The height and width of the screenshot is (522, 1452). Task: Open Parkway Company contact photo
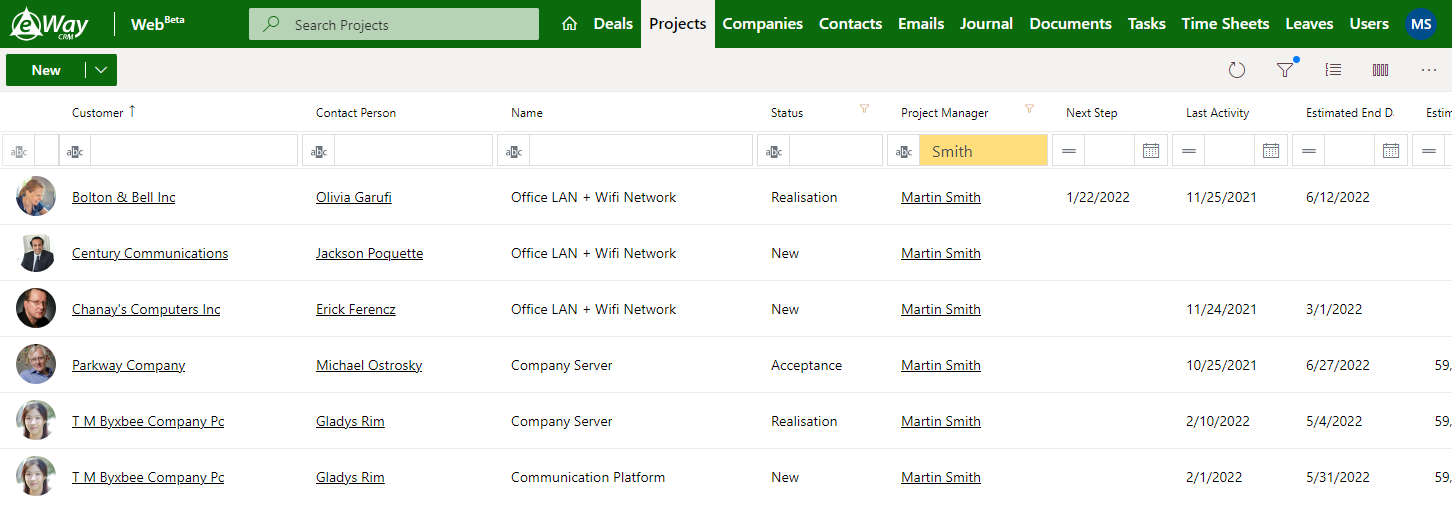point(36,364)
